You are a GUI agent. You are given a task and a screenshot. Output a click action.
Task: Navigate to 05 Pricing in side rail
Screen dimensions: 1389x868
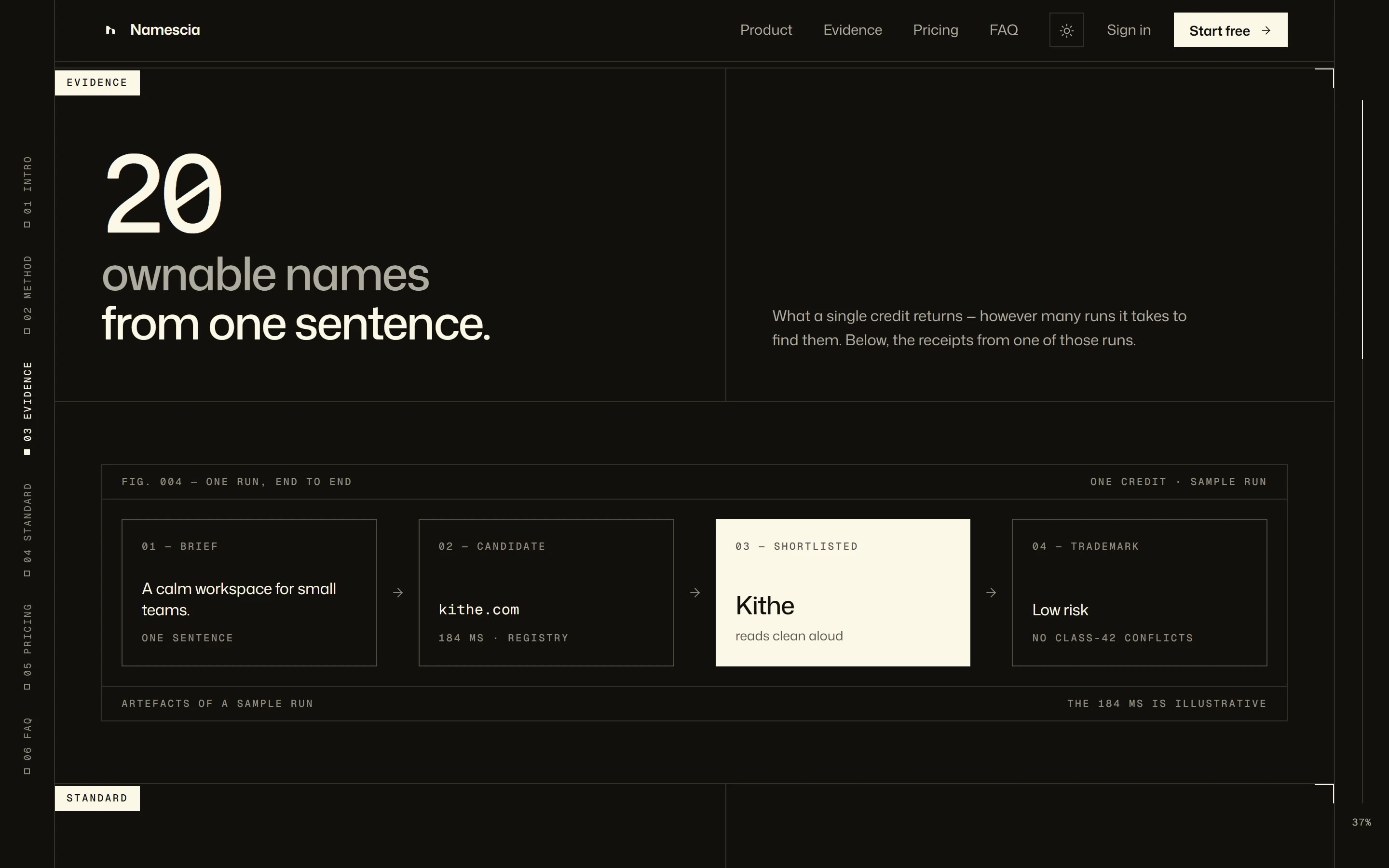click(27, 646)
